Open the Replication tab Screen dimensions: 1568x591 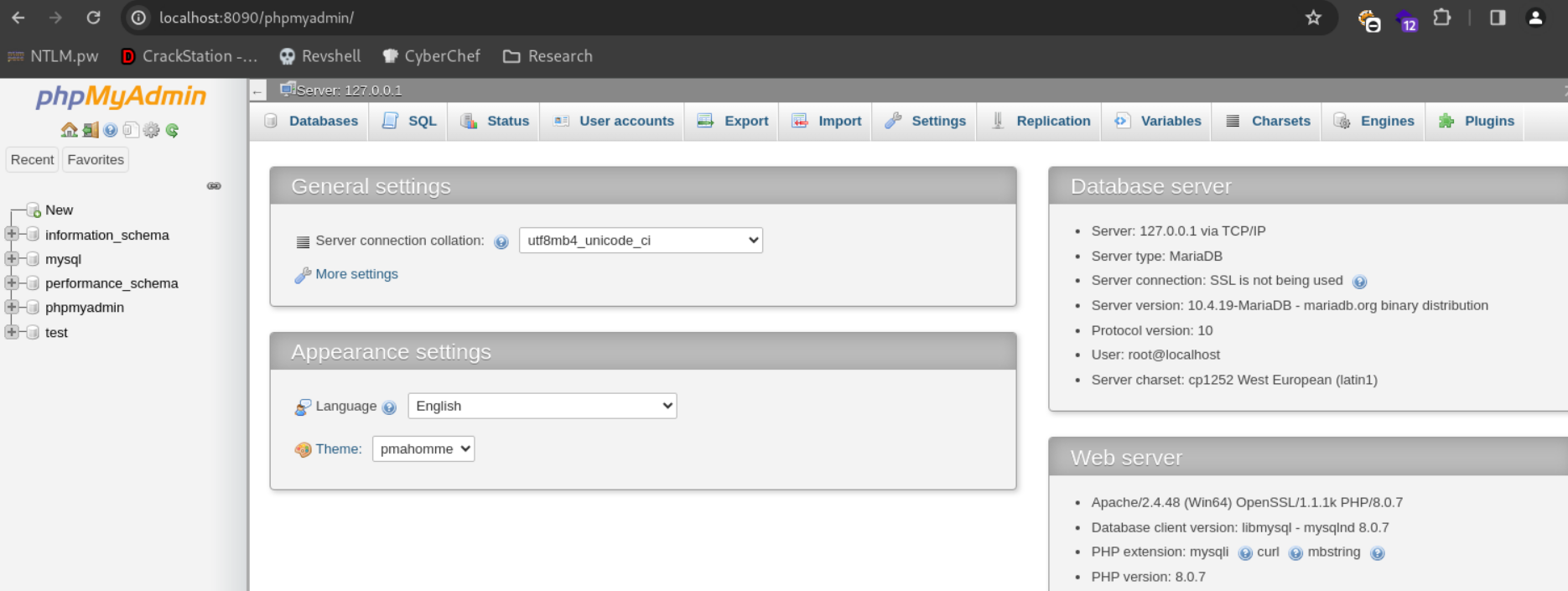[1040, 121]
